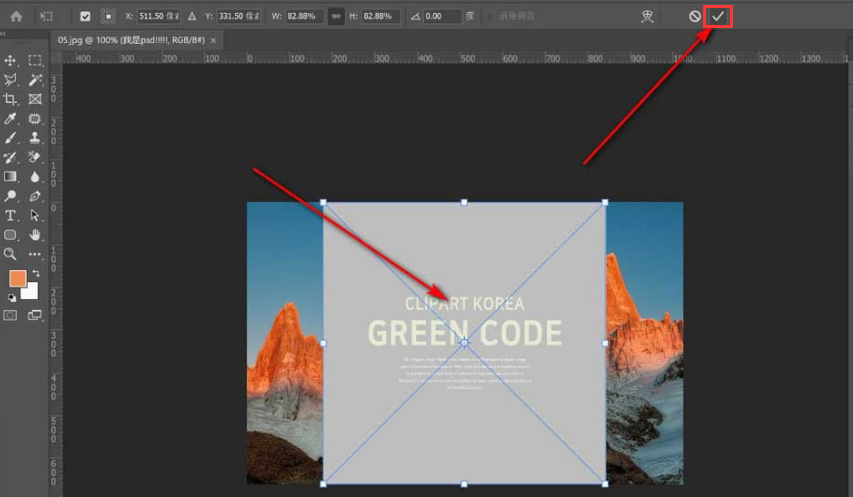The height and width of the screenshot is (497, 853).
Task: Click the right-middle transform handle
Action: point(605,343)
